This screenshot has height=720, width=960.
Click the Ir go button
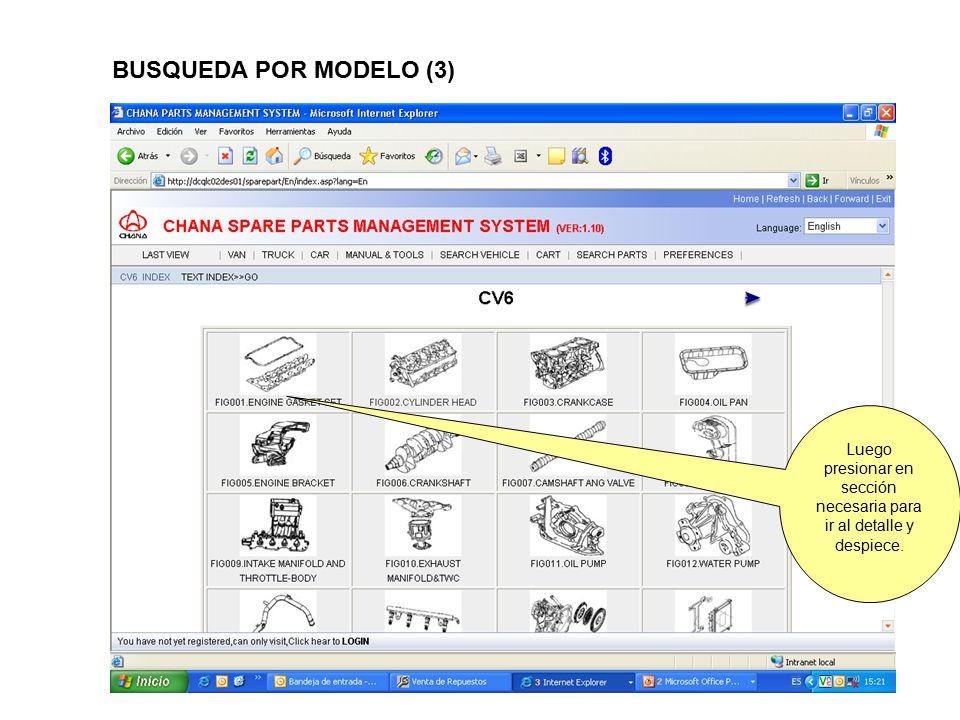pos(817,181)
